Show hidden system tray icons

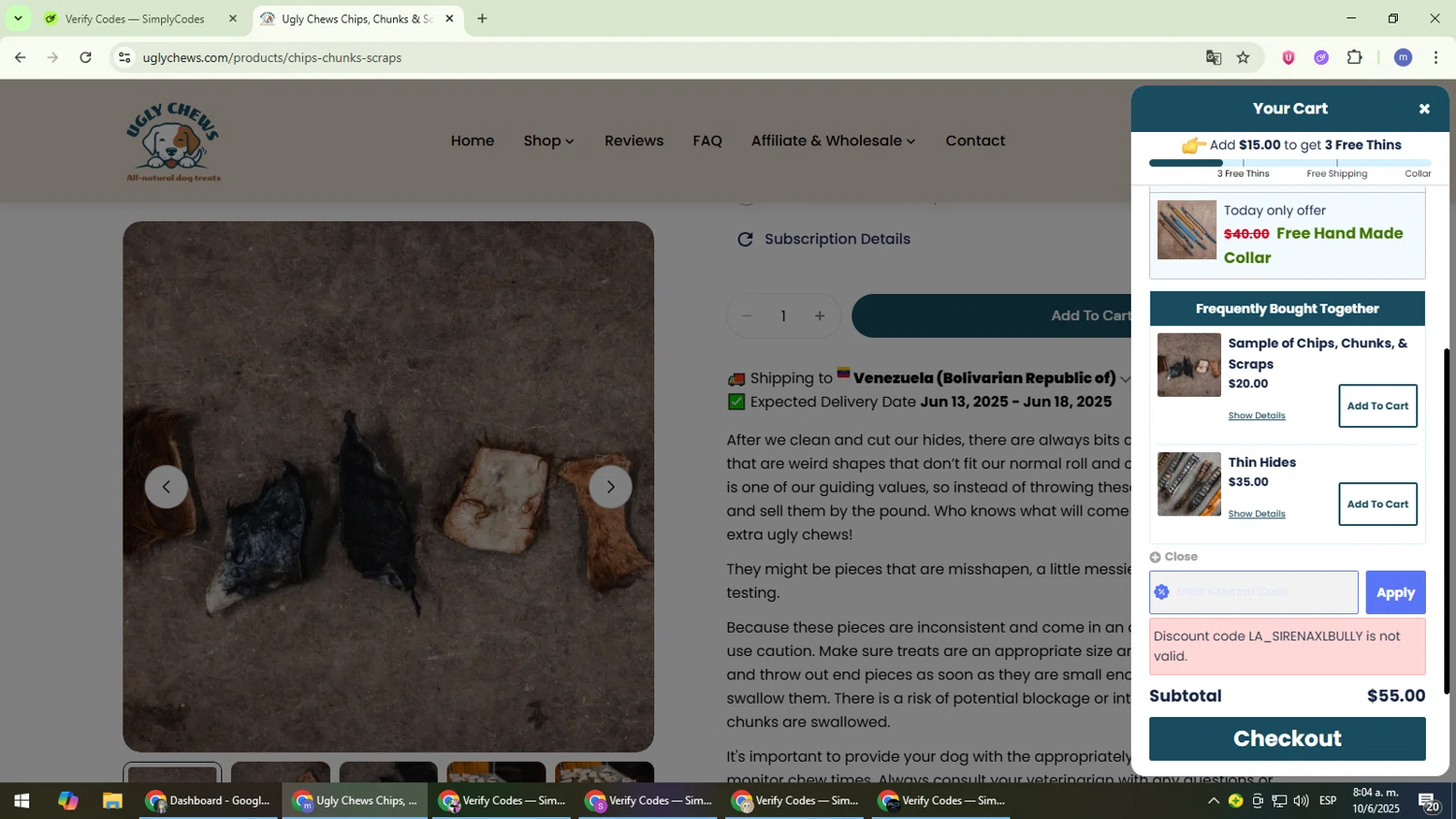[x=1213, y=802]
